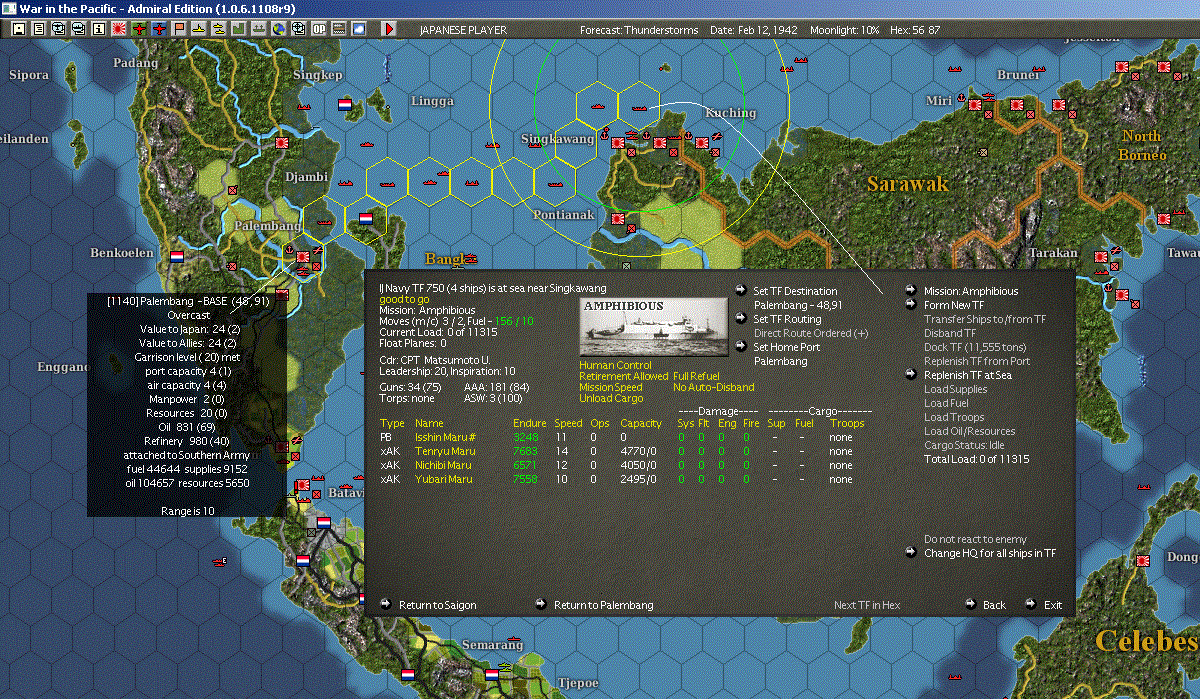
Task: Click the Kuching map label
Action: (x=731, y=113)
